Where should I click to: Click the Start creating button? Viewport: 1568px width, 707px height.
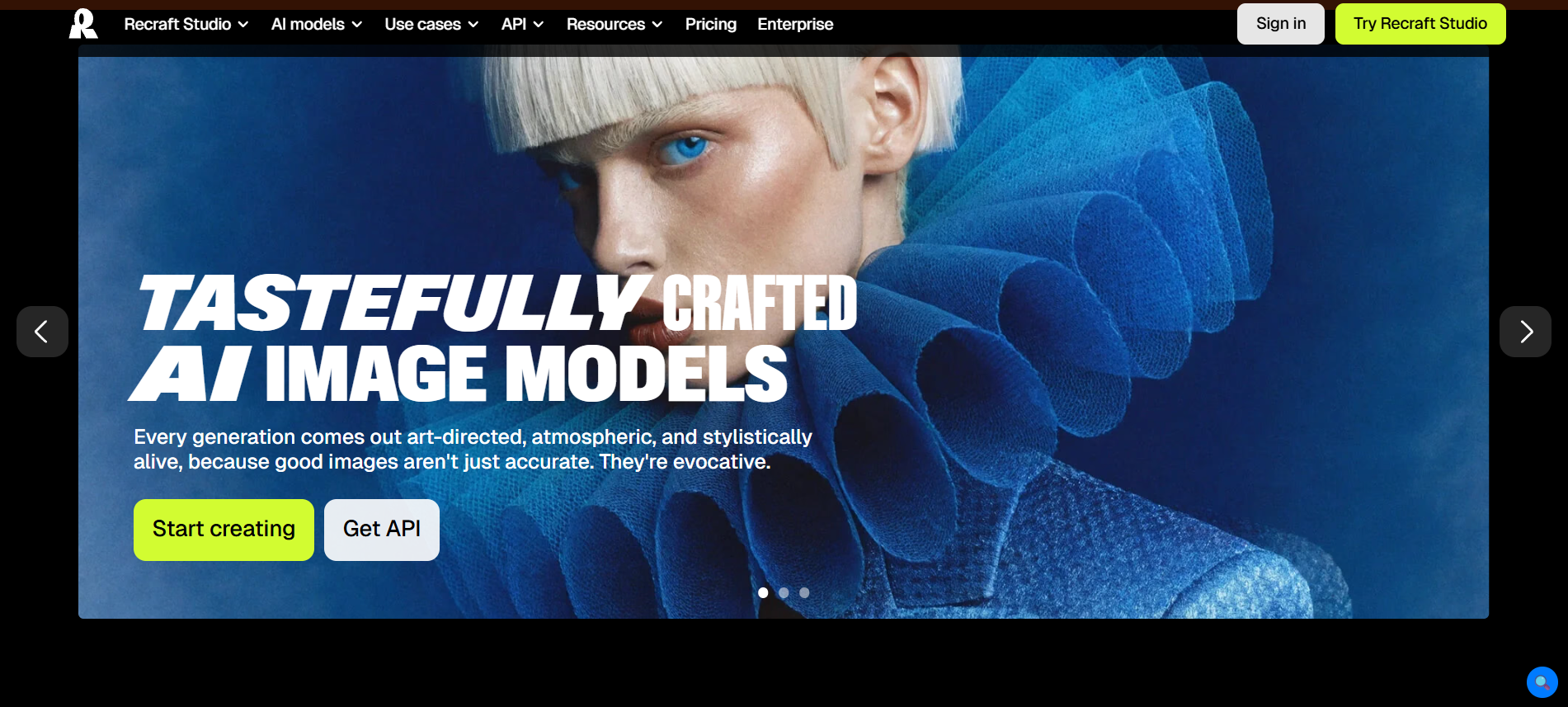224,530
